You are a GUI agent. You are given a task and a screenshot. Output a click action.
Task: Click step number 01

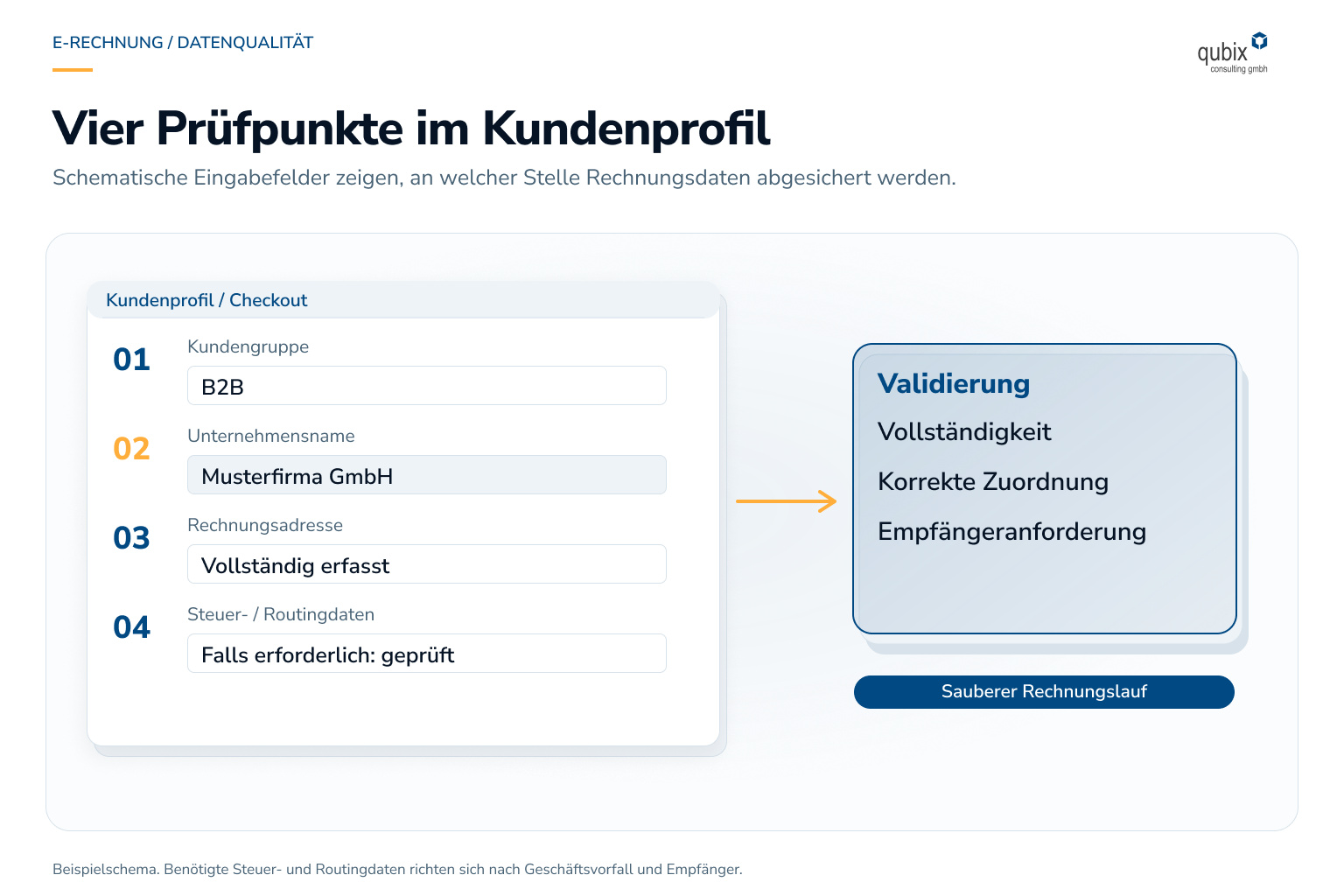coord(132,360)
